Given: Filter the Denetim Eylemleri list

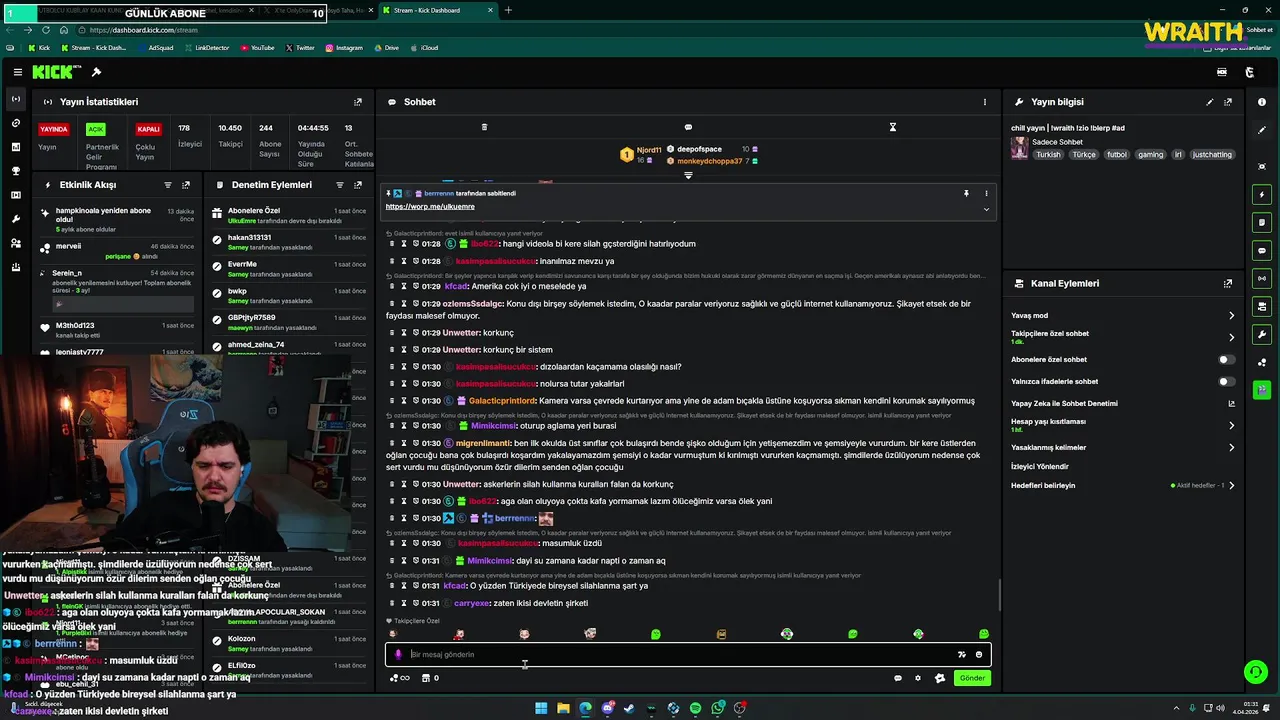Looking at the screenshot, I should (x=340, y=185).
